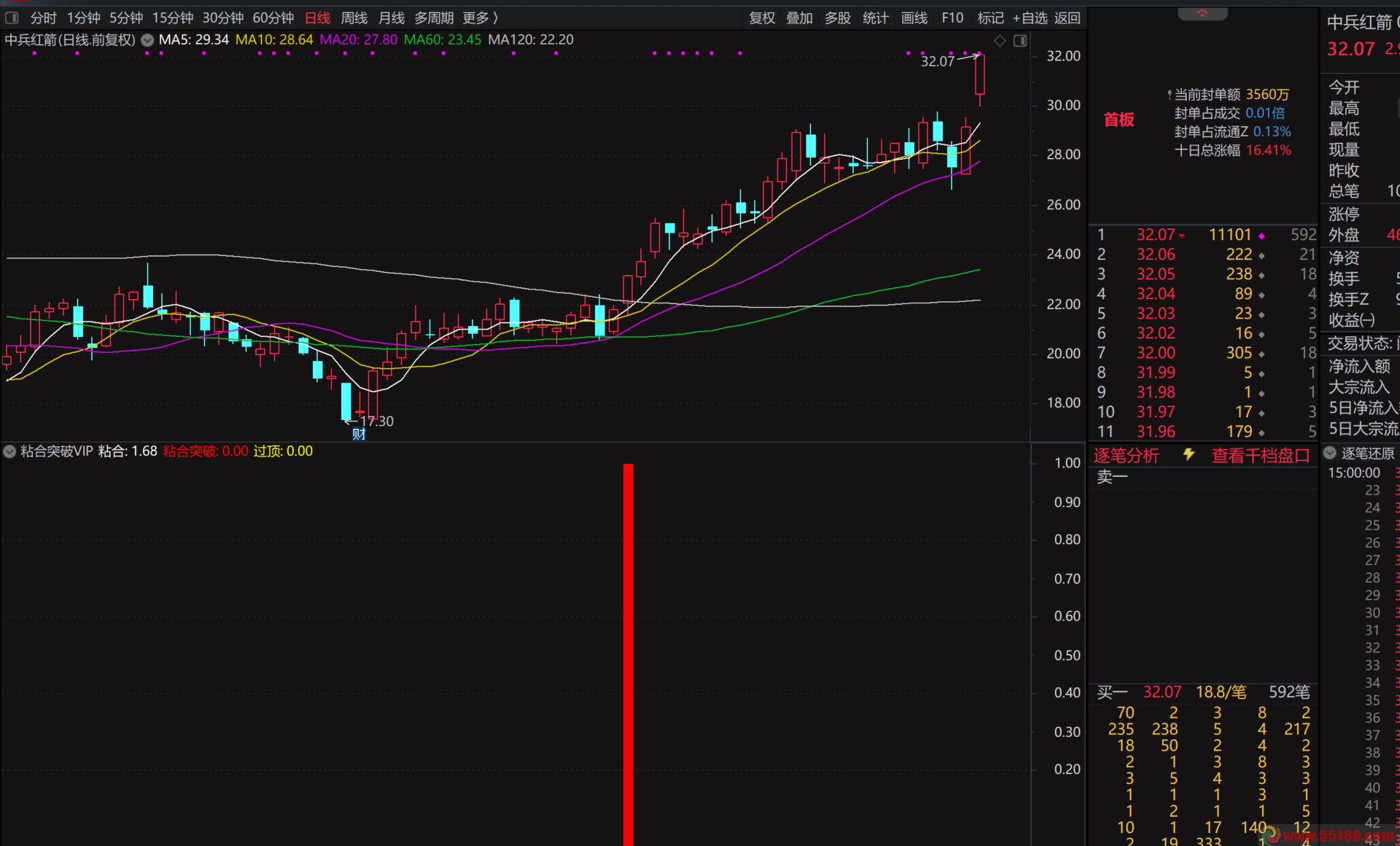Expand the 逐笔还原 dropdown arrow
Screen dimensions: 1400x846
click(1330, 453)
